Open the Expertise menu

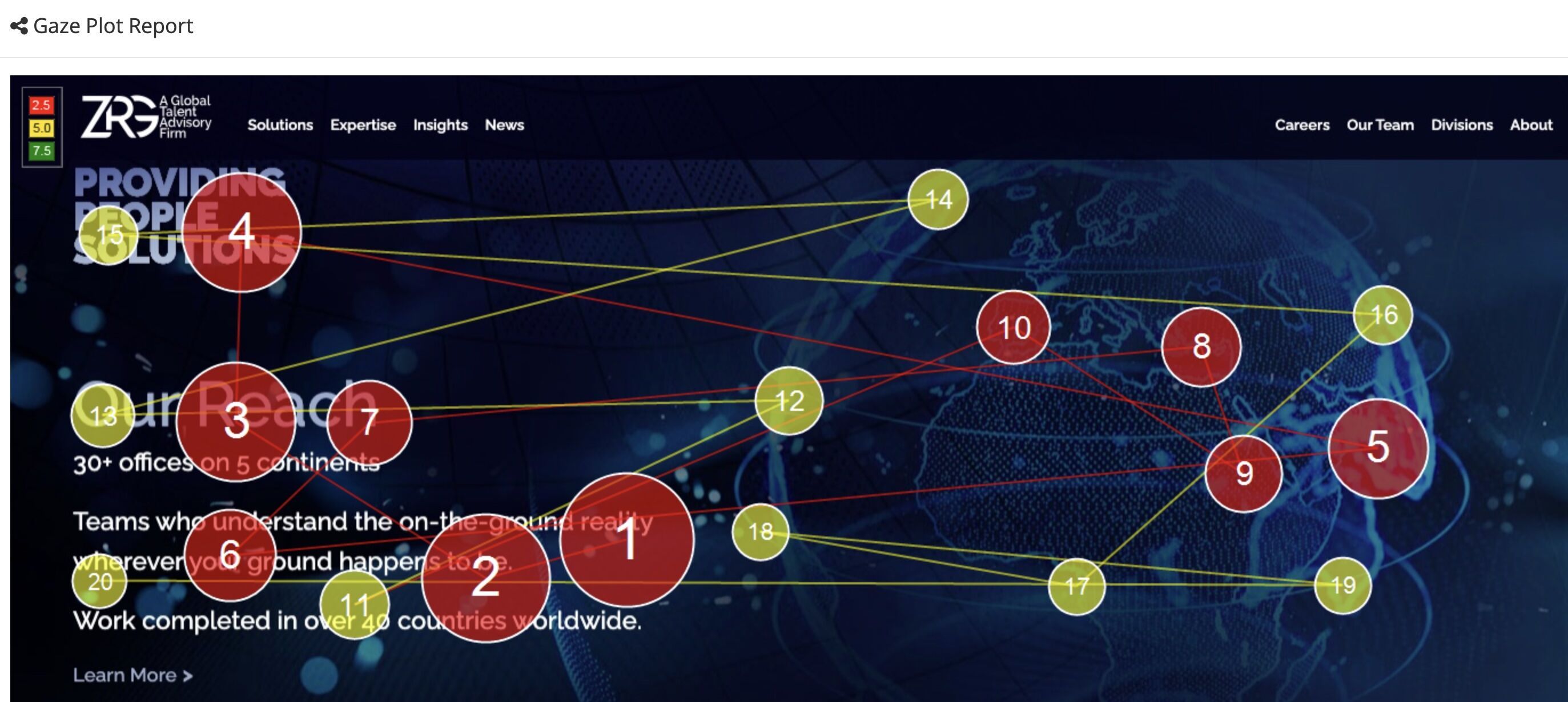[x=363, y=125]
